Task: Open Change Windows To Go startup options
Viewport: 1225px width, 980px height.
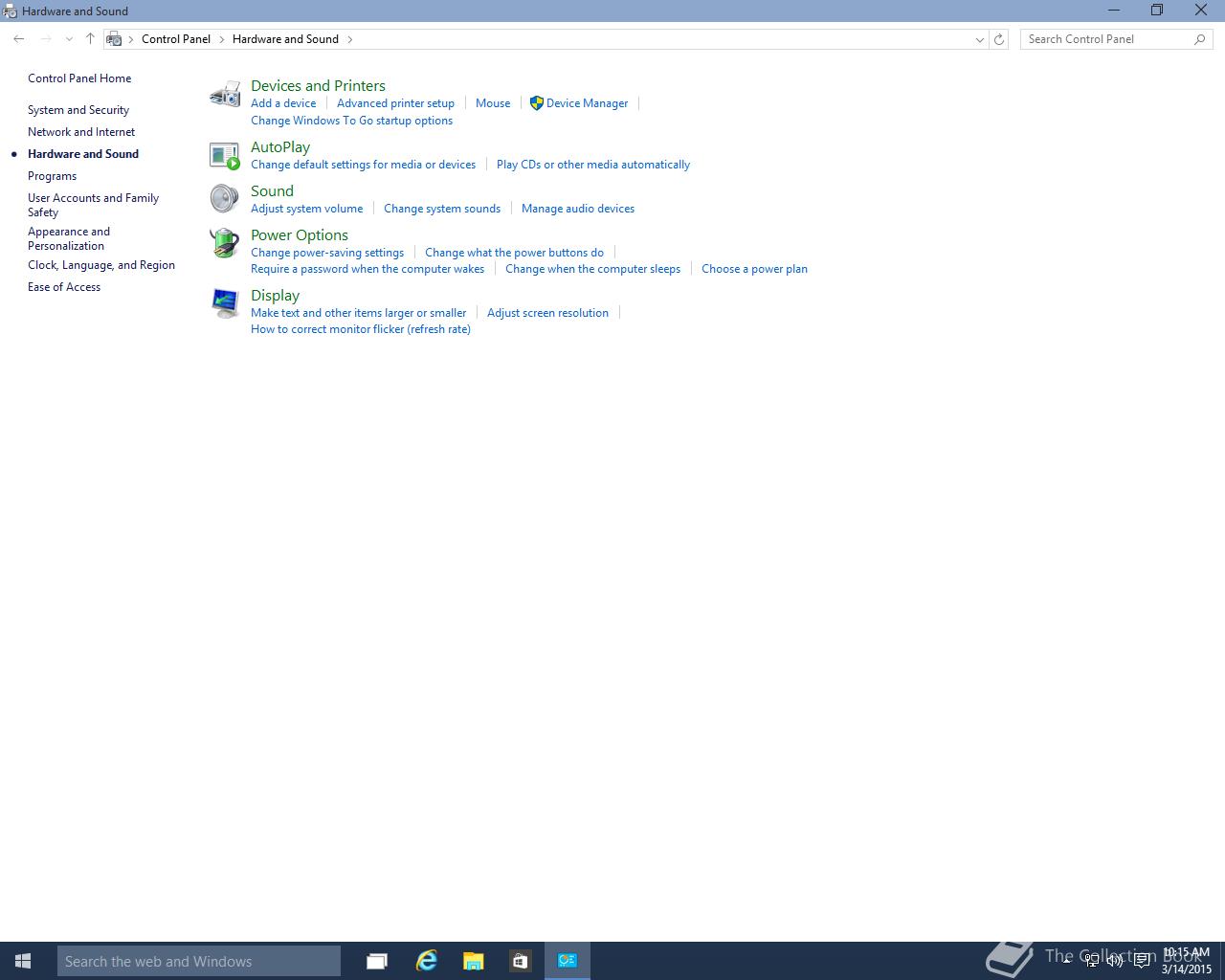Action: (351, 121)
